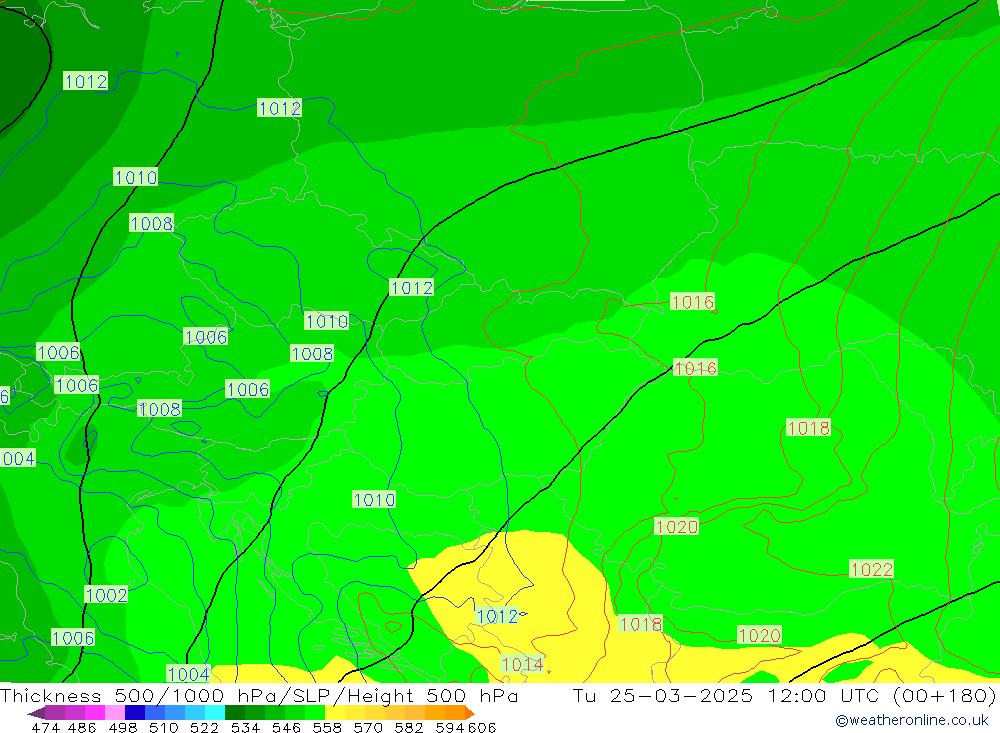Click the blue 1012 label on the yellow region
Image resolution: width=1000 pixels, height=733 pixels.
497,616
